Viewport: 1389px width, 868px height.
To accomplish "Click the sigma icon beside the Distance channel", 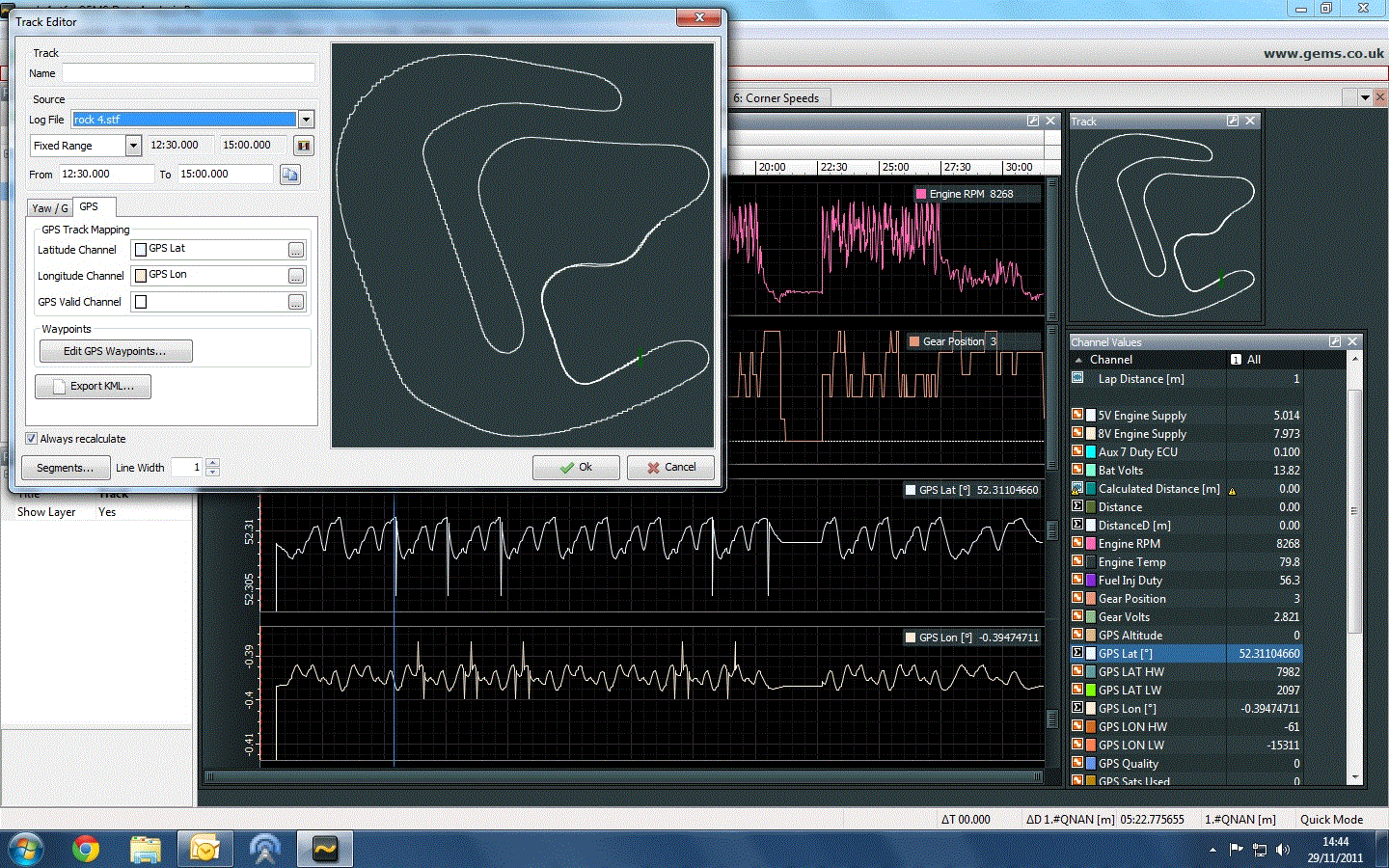I will pos(1077,507).
